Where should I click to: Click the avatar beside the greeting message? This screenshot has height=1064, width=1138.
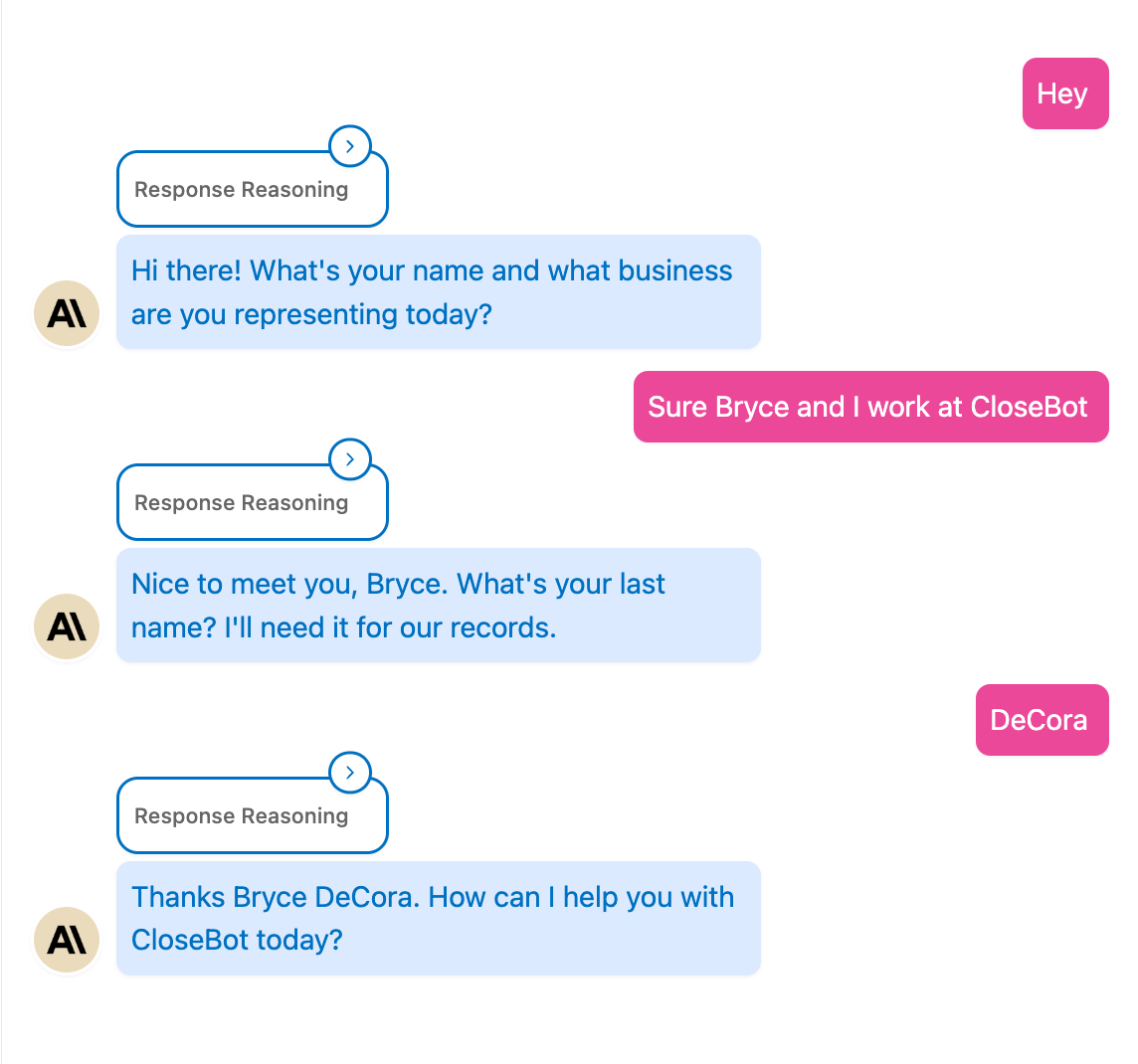tap(67, 314)
